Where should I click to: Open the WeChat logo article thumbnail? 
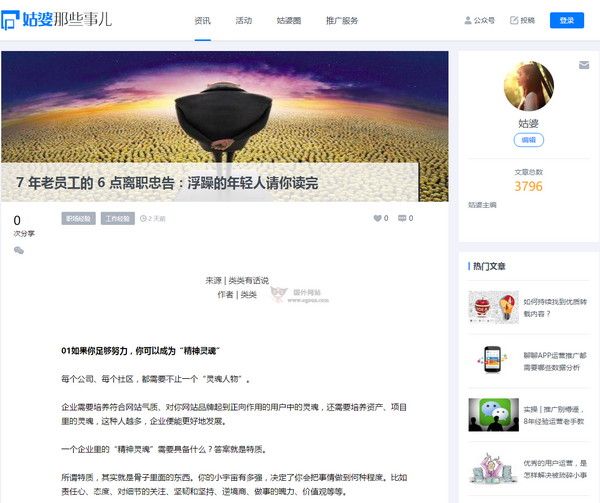[x=493, y=415]
